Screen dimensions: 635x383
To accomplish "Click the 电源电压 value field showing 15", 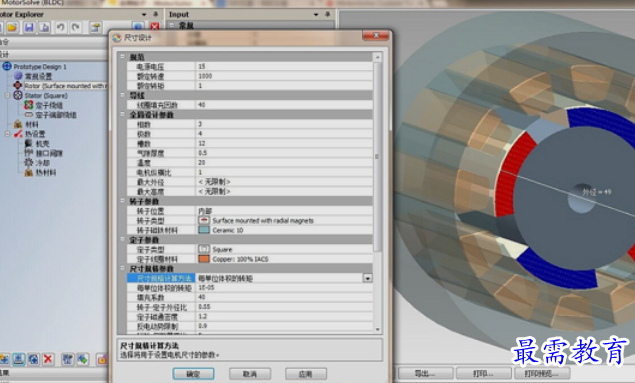I will [x=284, y=66].
